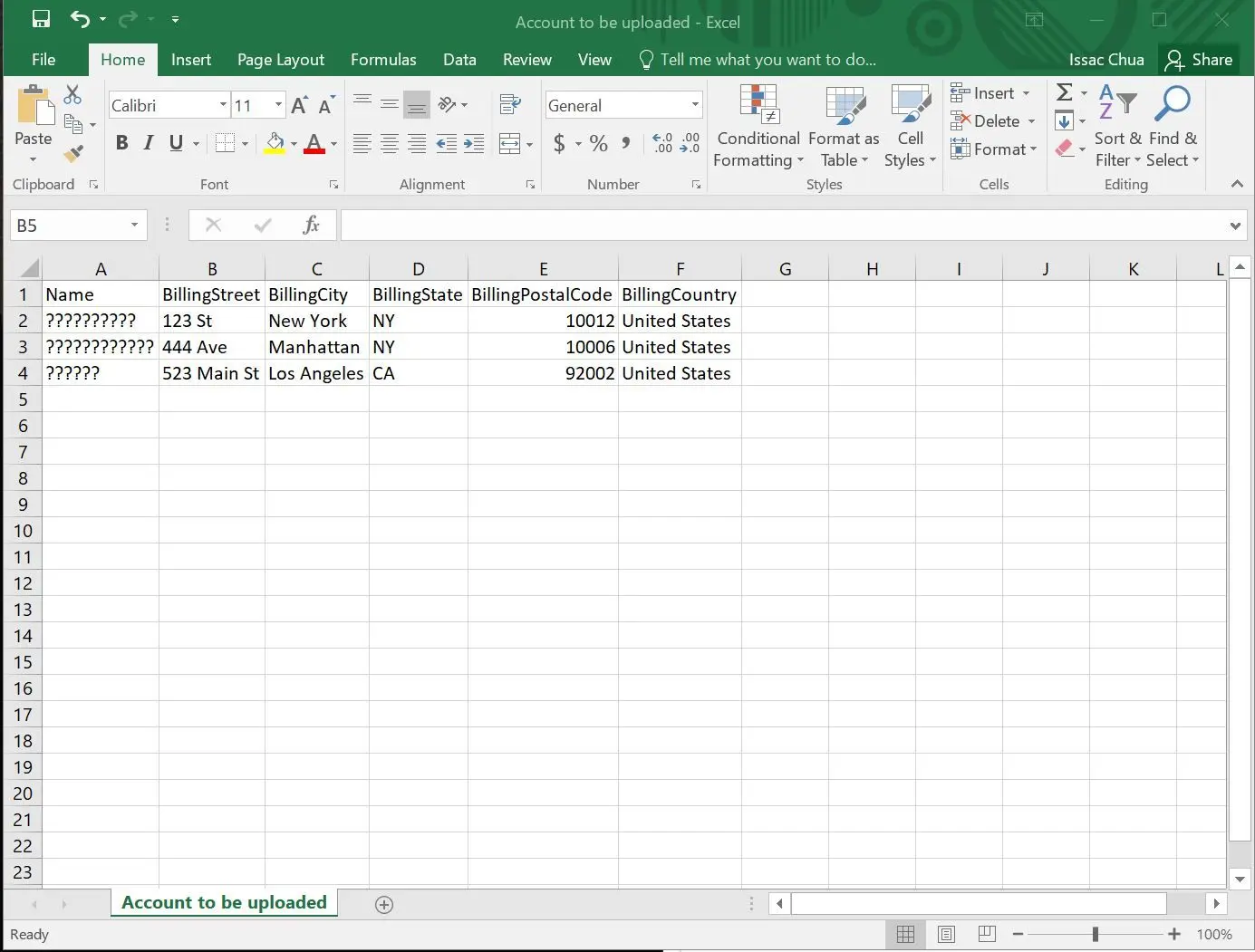
Task: Click Insert Function fx icon
Action: click(311, 225)
